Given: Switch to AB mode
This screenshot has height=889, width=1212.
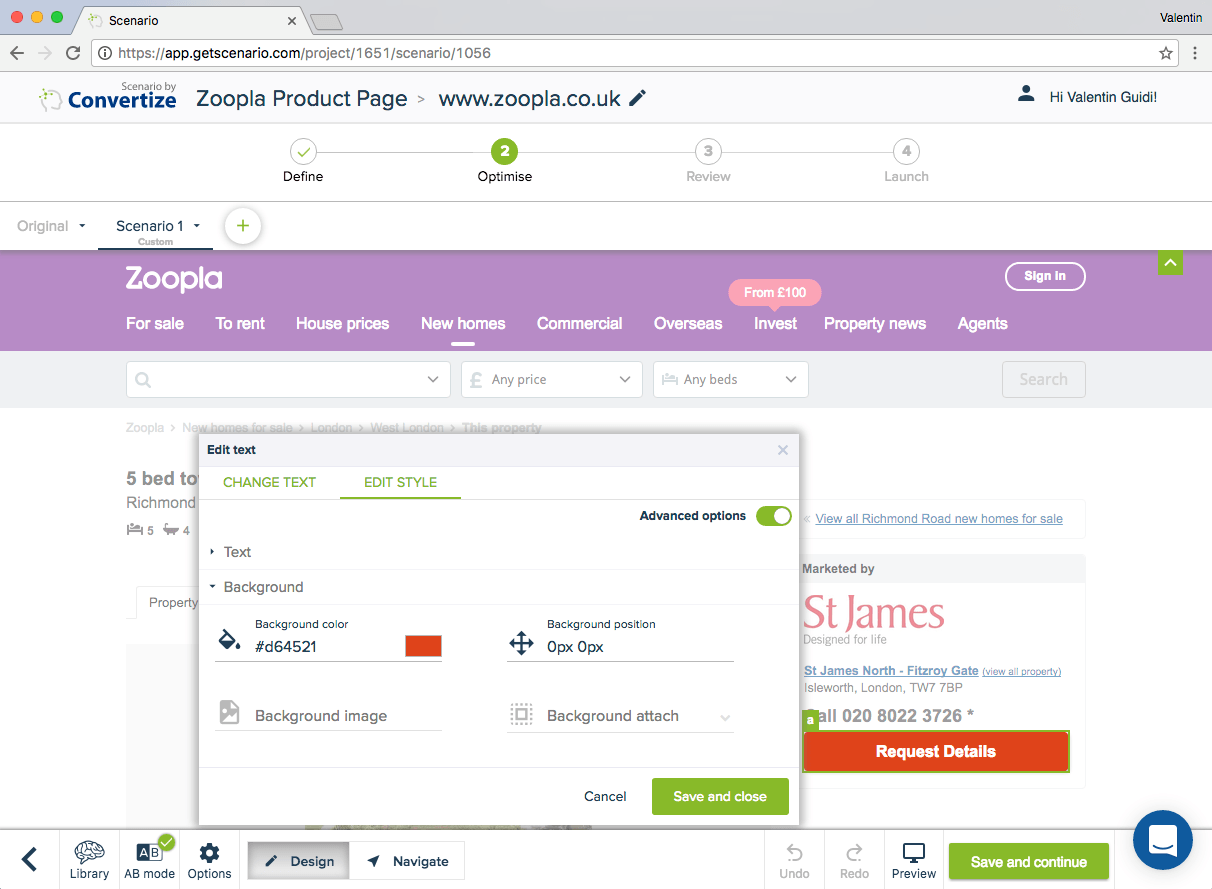Looking at the screenshot, I should (x=149, y=860).
